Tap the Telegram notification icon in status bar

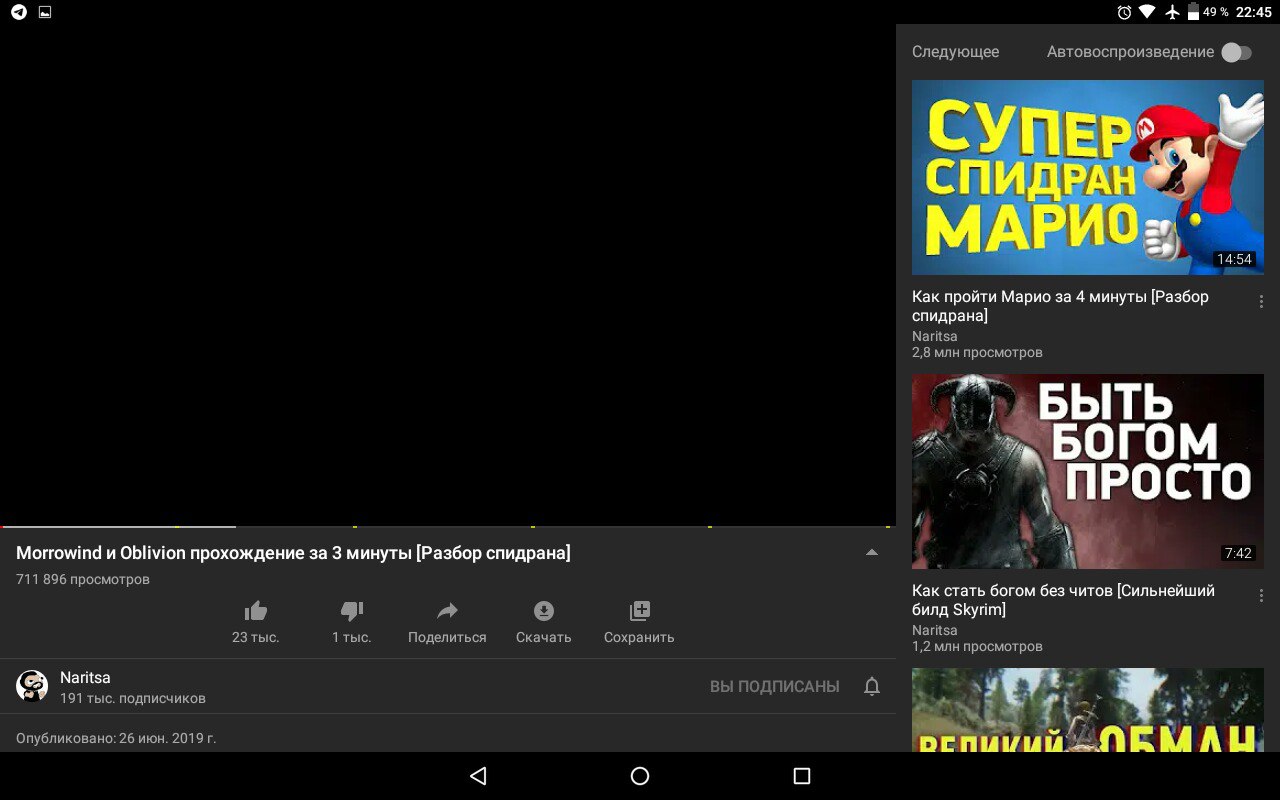19,12
